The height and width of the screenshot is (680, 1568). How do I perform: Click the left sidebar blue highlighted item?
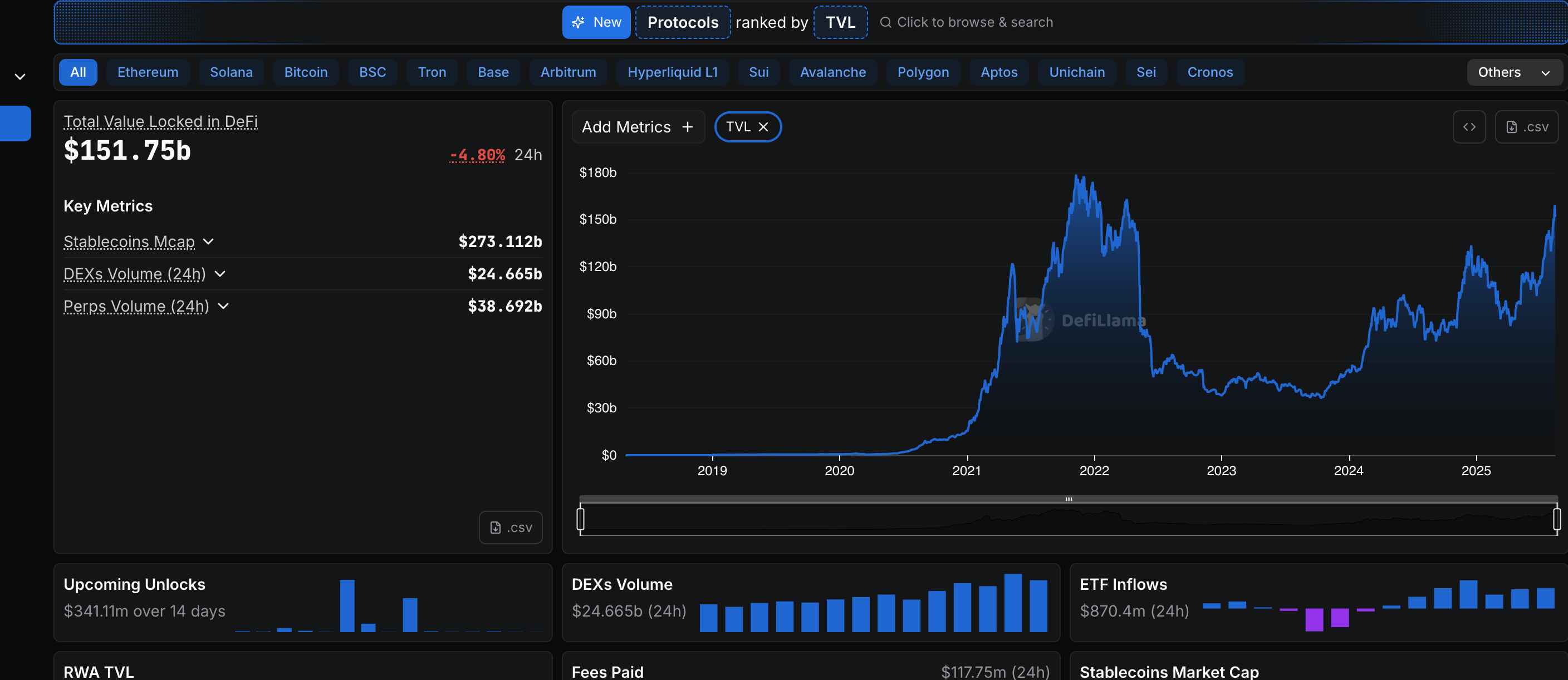15,124
